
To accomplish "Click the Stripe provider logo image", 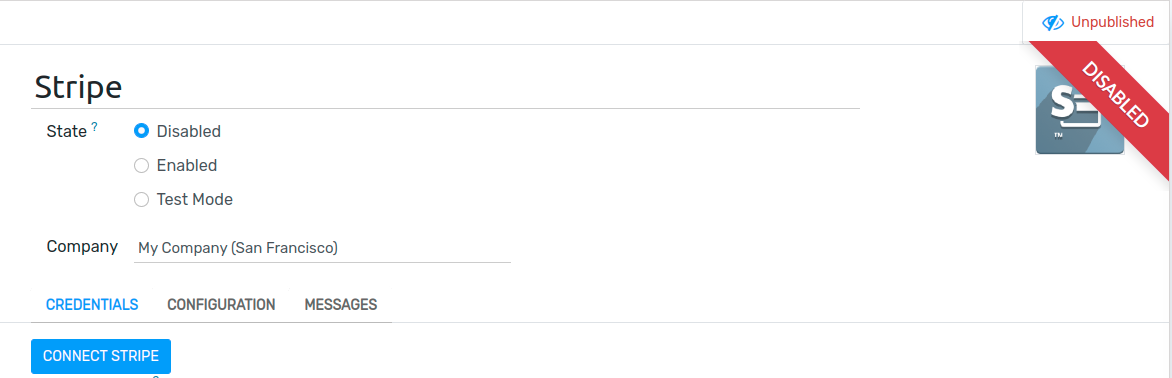I will [1079, 110].
